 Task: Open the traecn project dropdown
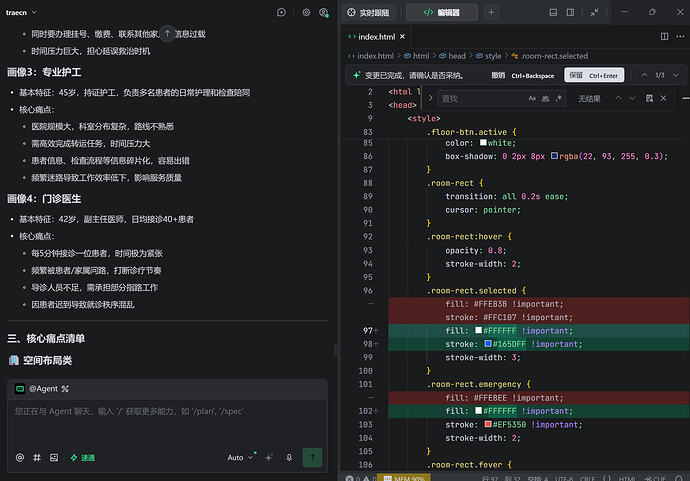point(21,12)
